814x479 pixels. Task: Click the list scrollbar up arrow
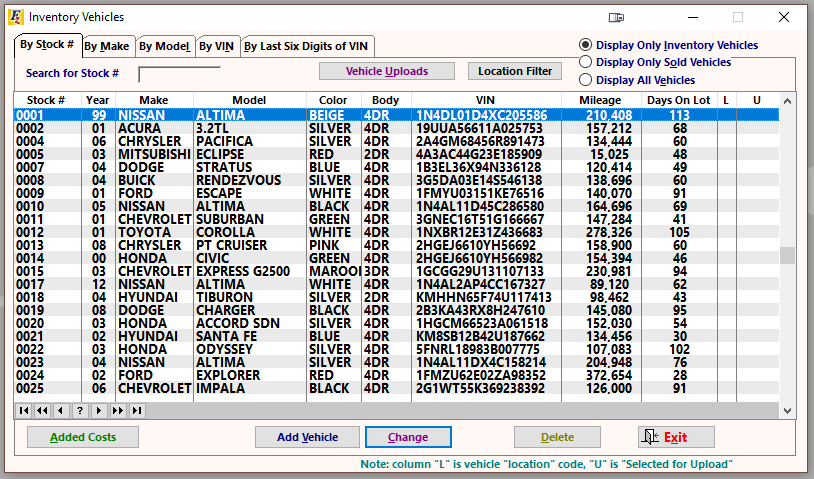pos(788,101)
